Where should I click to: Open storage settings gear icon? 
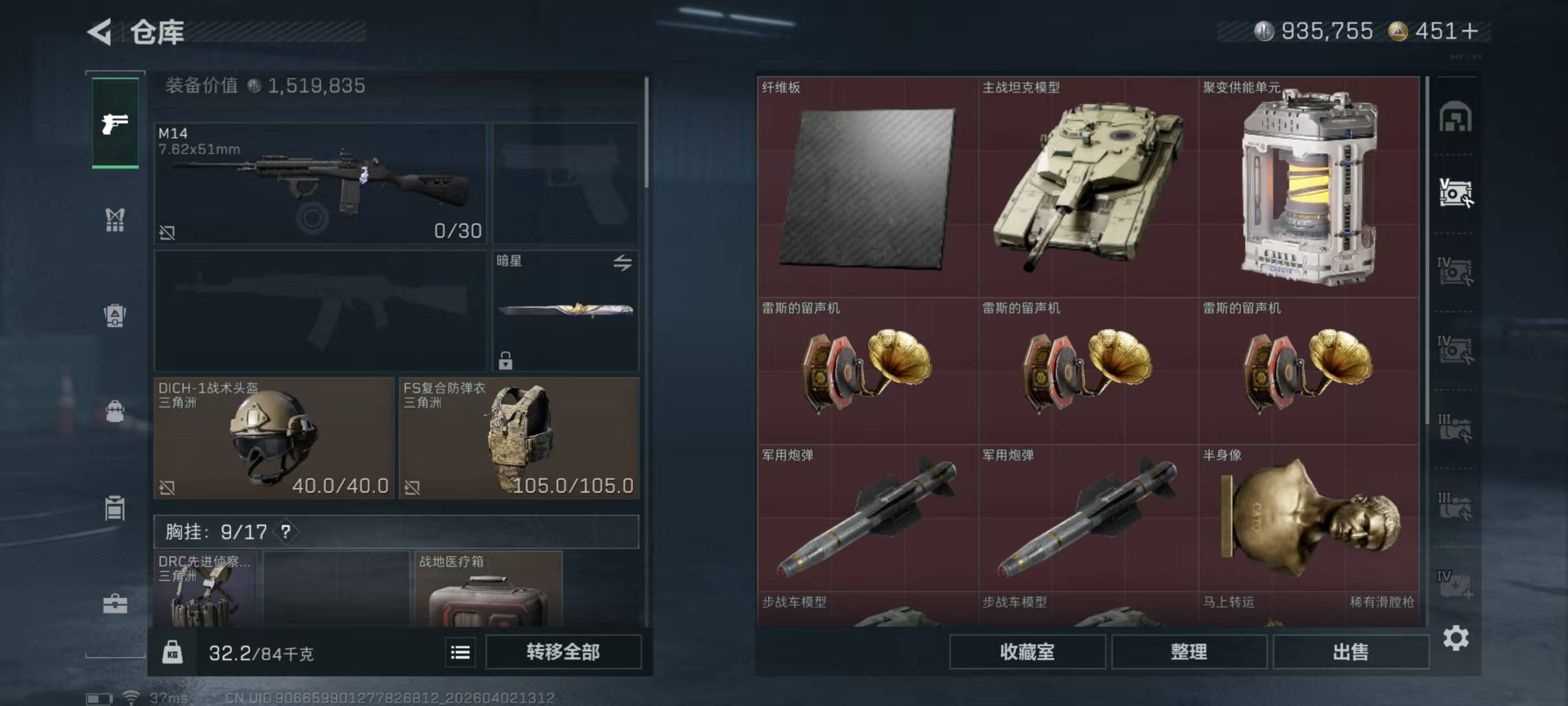pos(1456,638)
